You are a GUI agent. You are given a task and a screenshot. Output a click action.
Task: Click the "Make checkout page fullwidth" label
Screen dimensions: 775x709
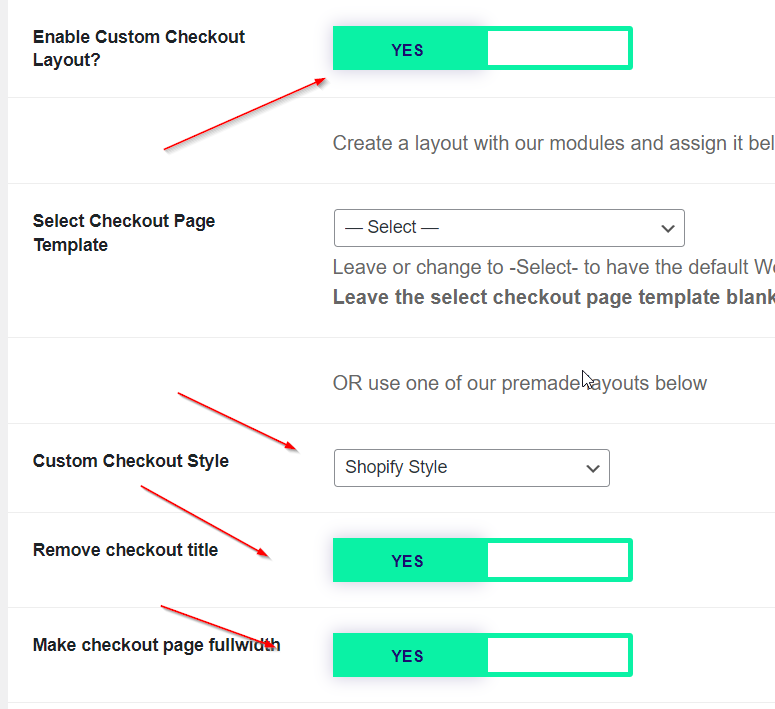[156, 645]
